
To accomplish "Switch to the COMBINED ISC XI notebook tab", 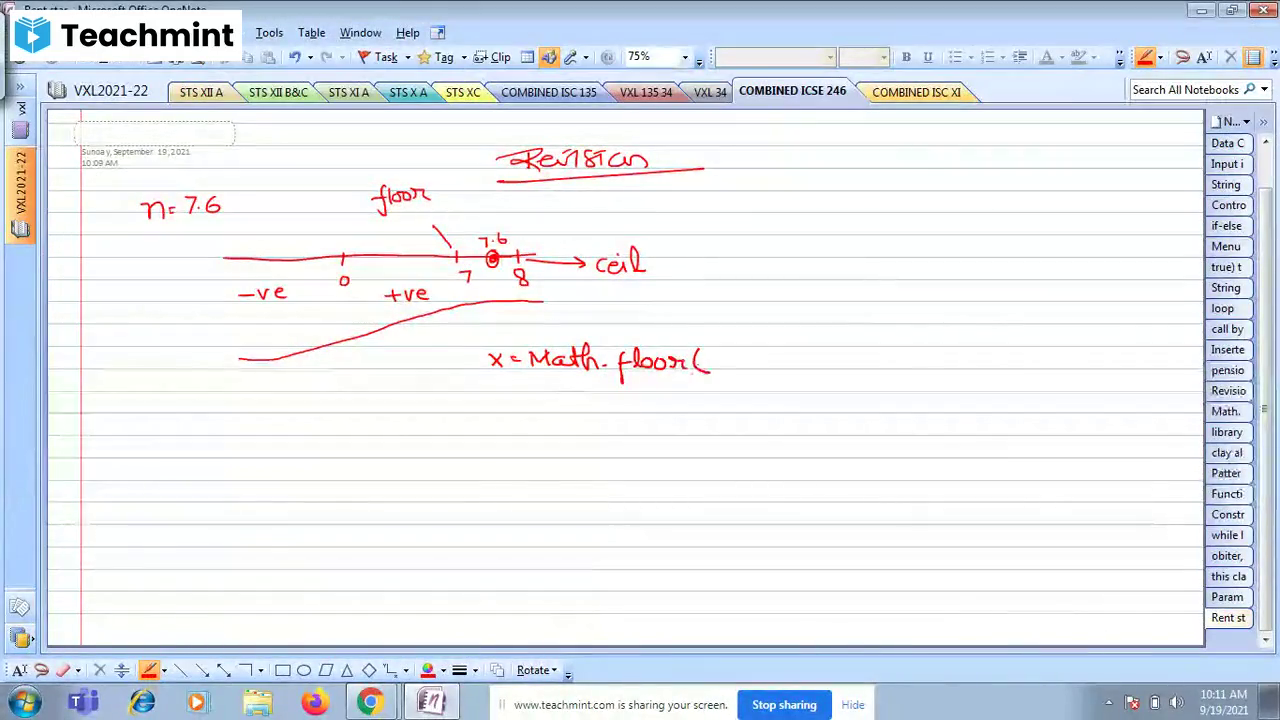I will point(915,91).
